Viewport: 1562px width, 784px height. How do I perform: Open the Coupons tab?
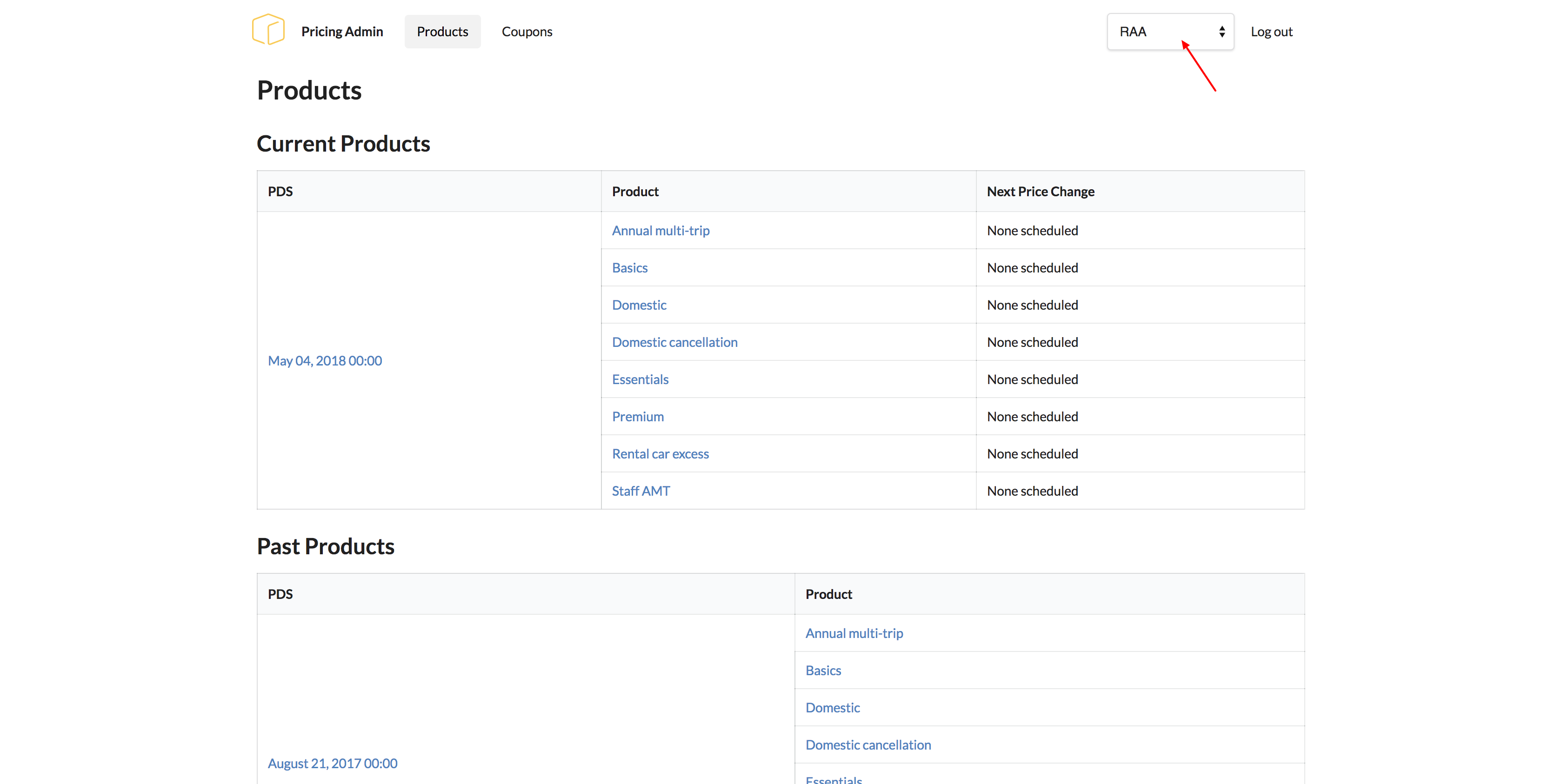pyautogui.click(x=527, y=32)
